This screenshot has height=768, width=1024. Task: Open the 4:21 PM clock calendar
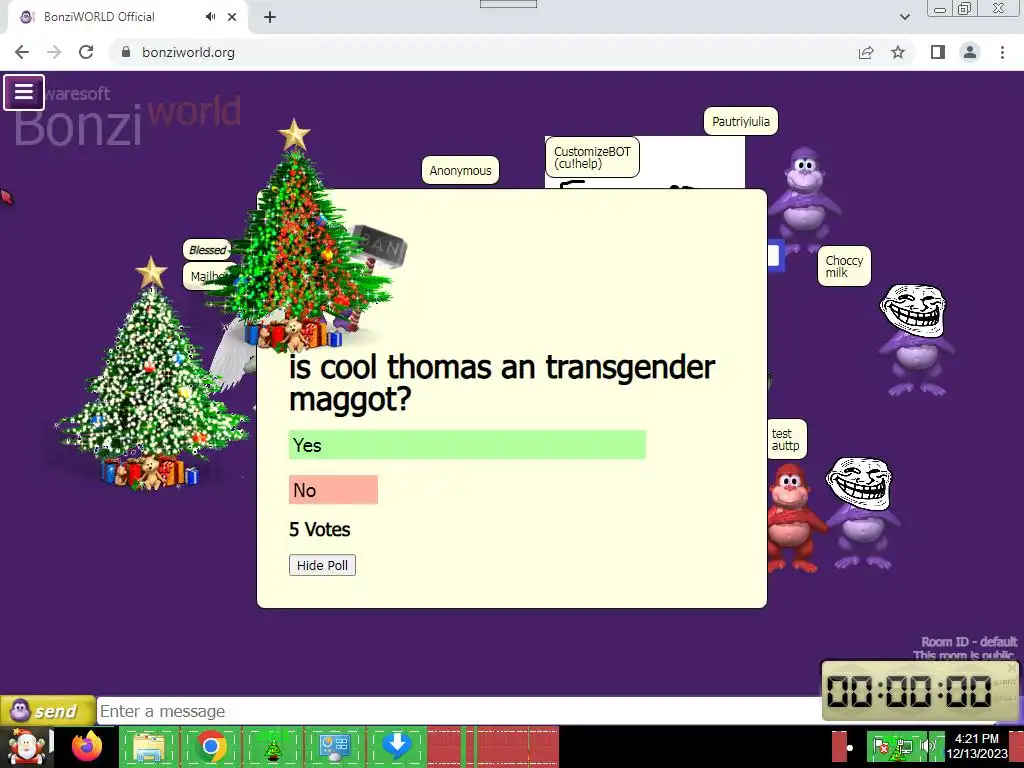977,746
